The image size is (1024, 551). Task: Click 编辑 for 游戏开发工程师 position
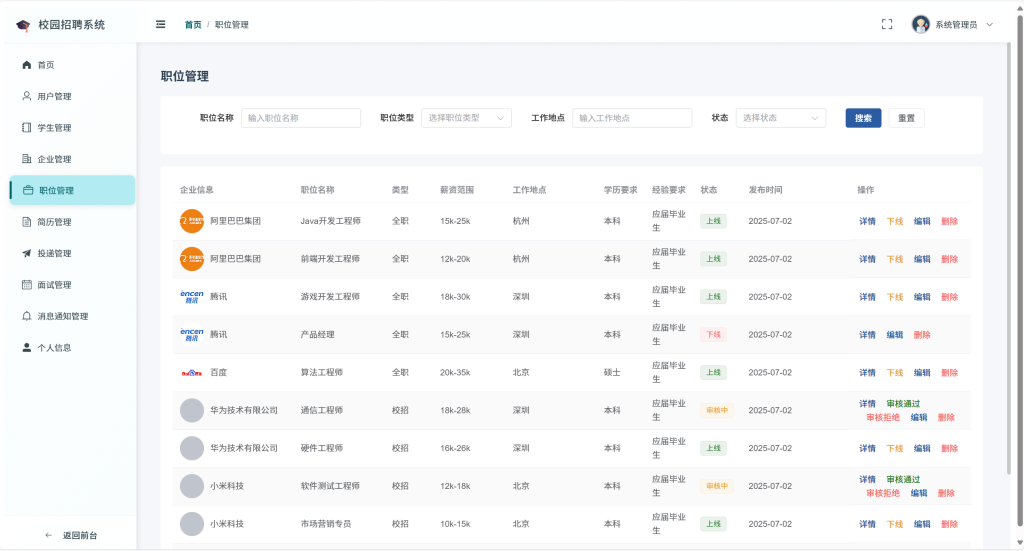pyautogui.click(x=922, y=297)
